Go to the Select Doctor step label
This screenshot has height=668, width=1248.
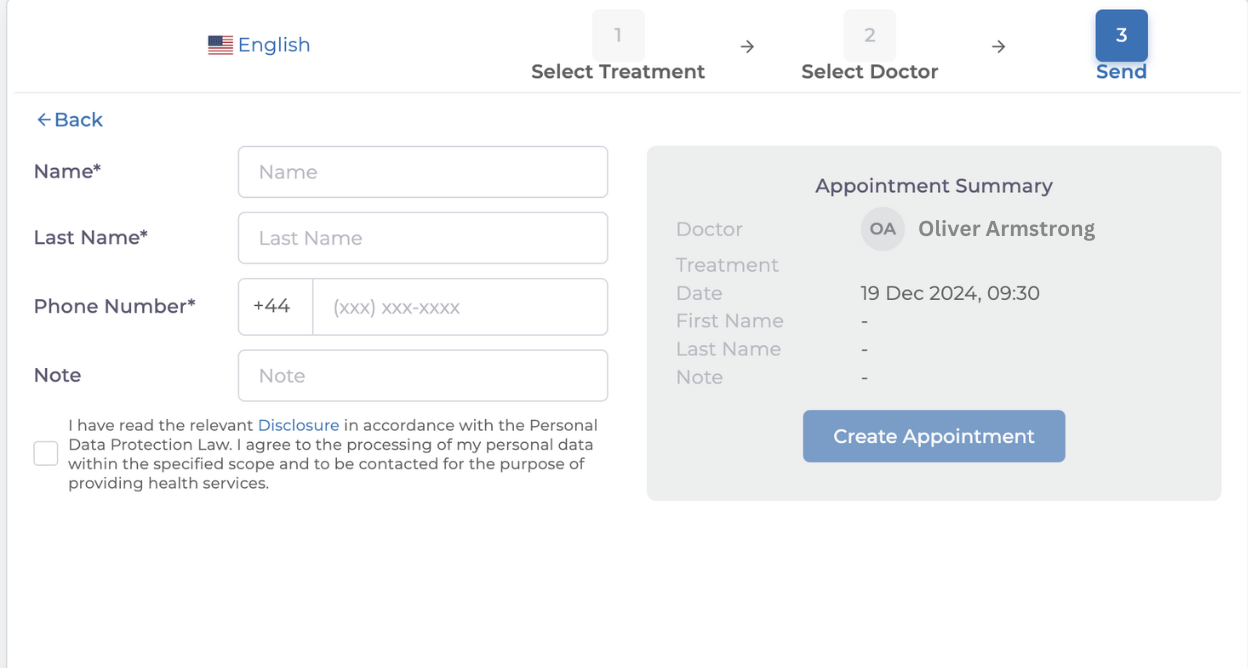tap(869, 72)
